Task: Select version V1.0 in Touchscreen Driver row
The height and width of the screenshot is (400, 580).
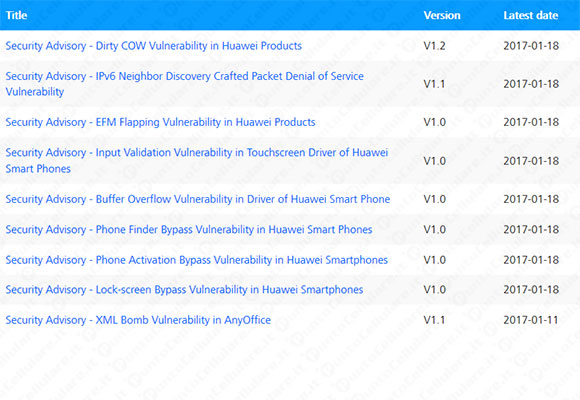Action: click(x=435, y=161)
